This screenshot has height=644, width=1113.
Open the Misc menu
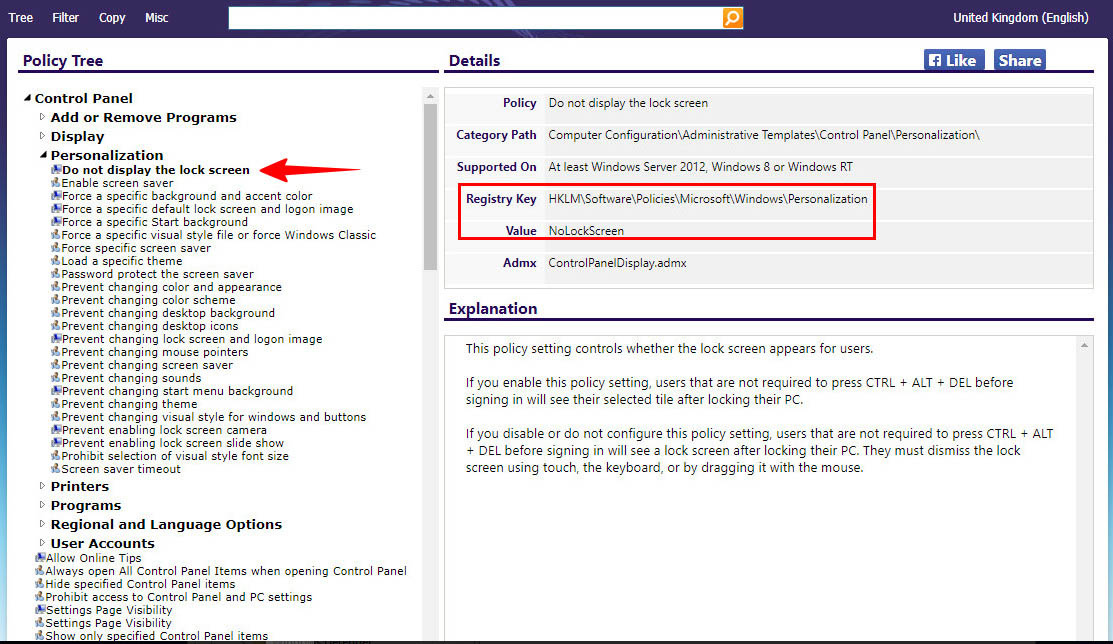click(x=156, y=18)
